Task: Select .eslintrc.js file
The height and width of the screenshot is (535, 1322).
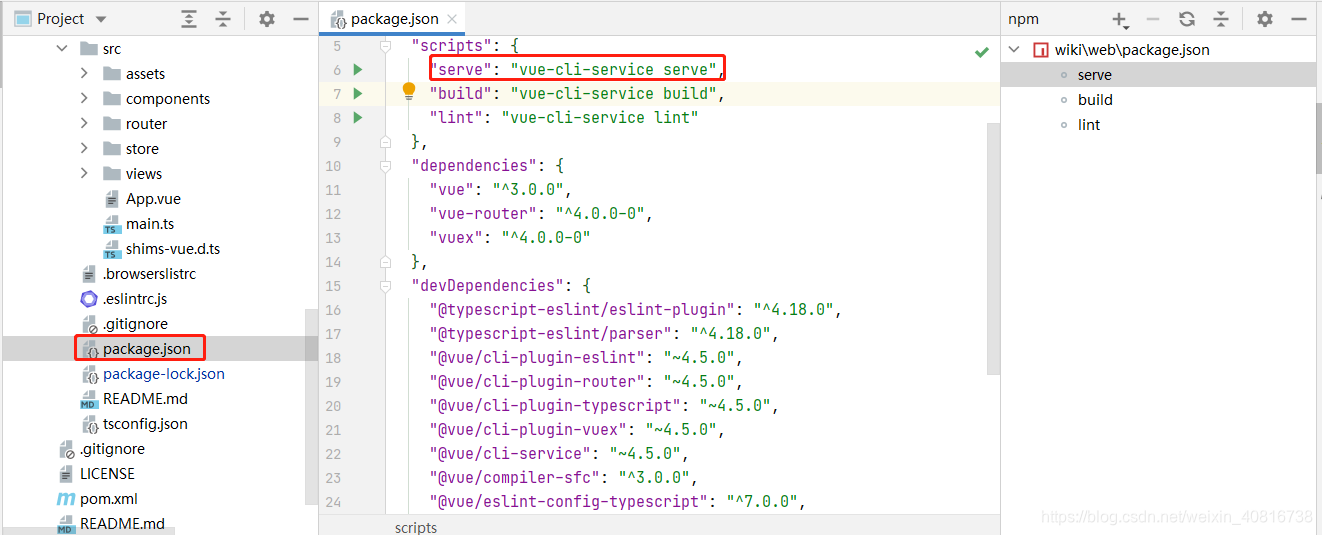Action: [134, 299]
